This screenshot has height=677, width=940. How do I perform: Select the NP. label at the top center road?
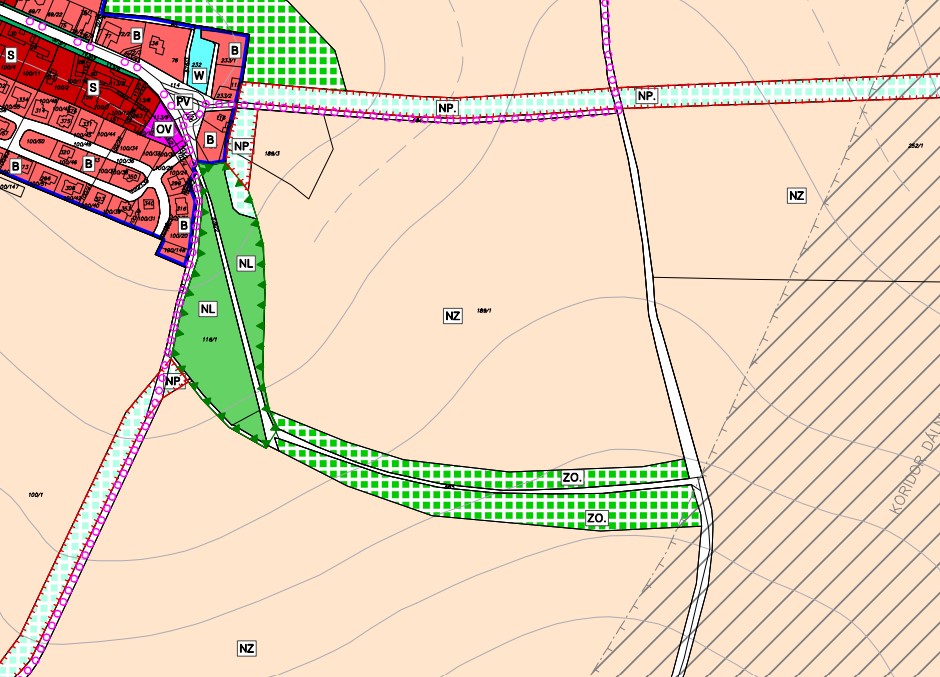[447, 107]
